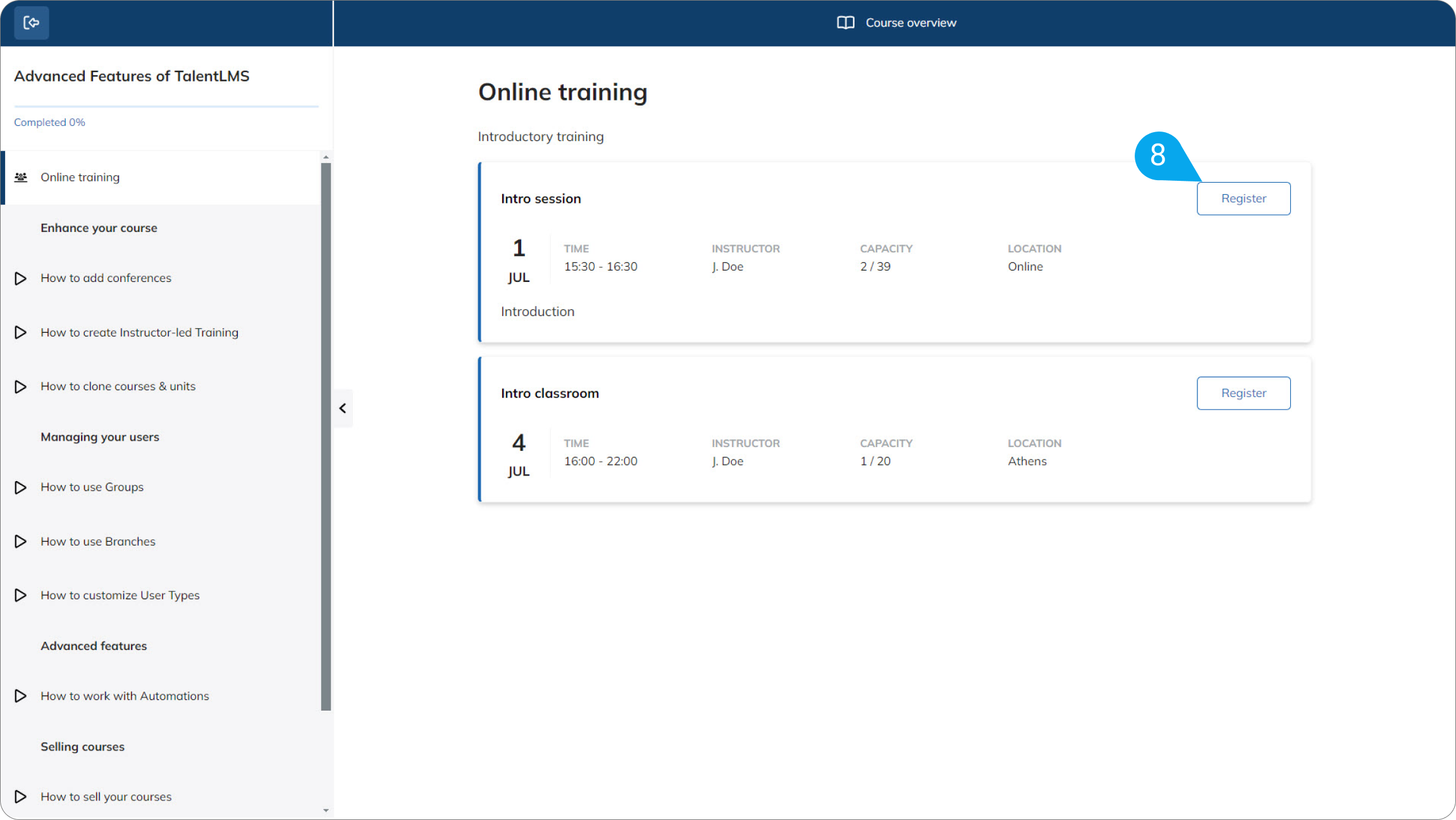This screenshot has width=1456, height=820.
Task: Click the play icon for How to create Instructor-led Training
Action: [x=20, y=333]
